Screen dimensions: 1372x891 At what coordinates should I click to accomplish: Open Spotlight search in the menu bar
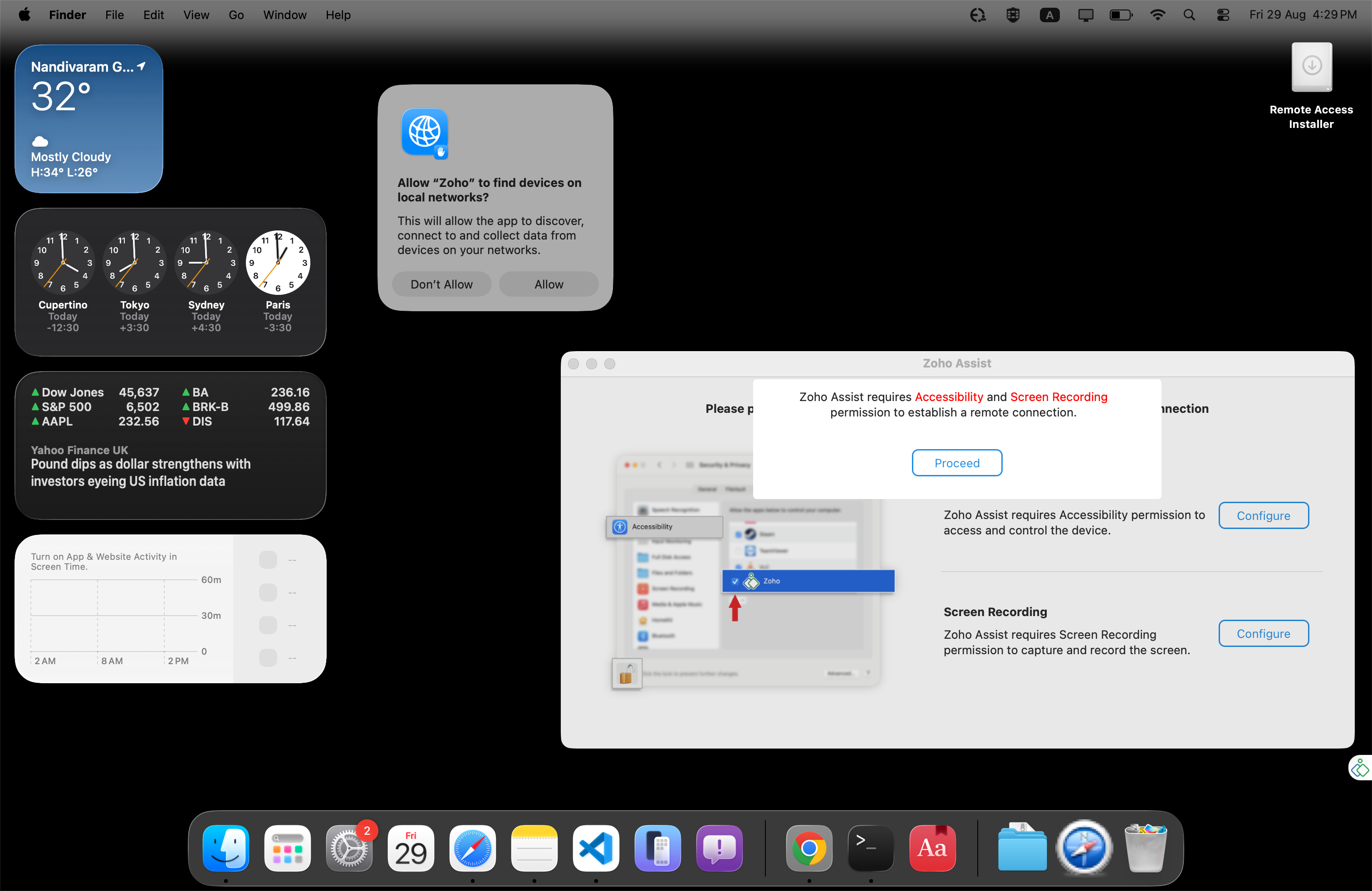1189,15
